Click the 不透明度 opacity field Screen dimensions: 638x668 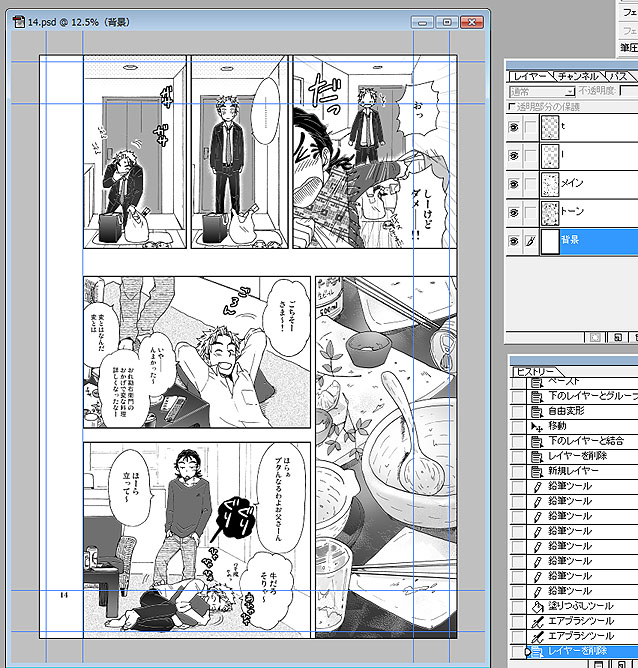[x=629, y=91]
